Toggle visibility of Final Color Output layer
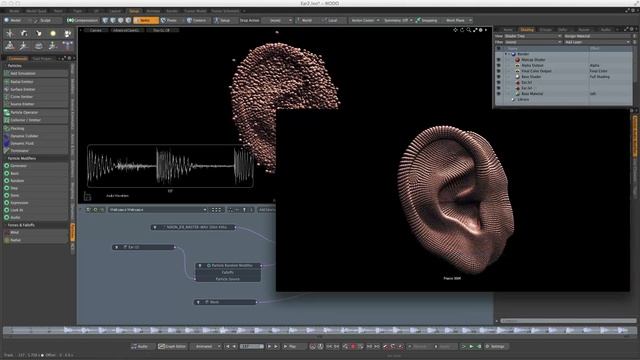The height and width of the screenshot is (360, 640). [x=498, y=71]
